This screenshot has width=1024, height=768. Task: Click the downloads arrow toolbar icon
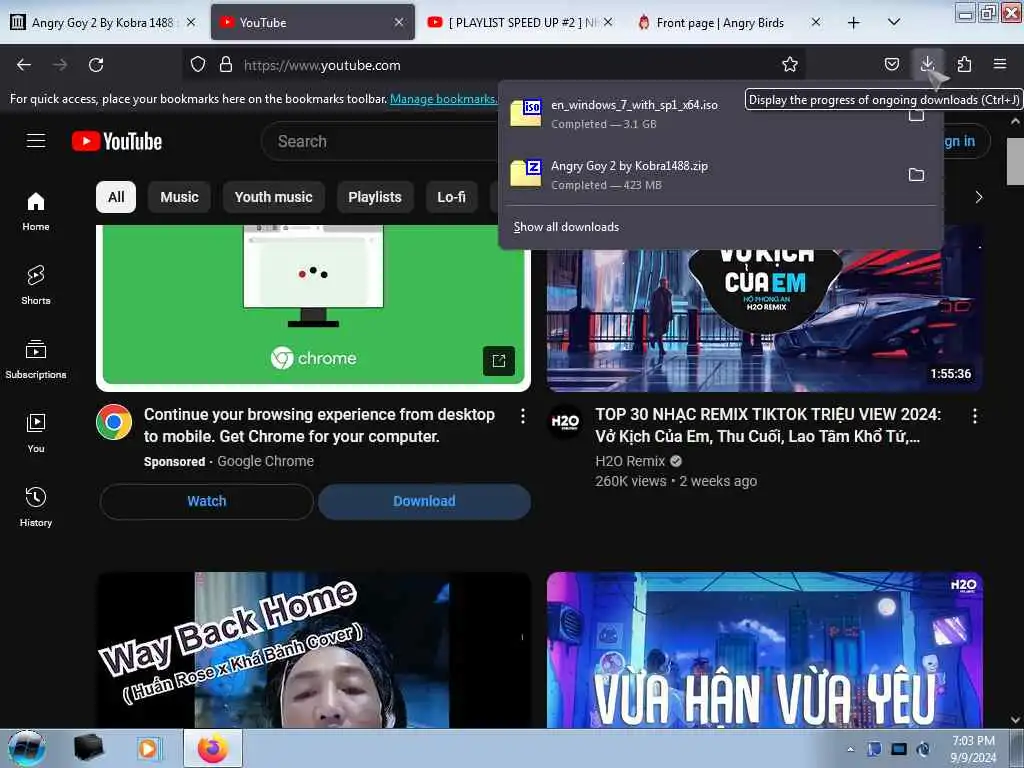click(927, 64)
